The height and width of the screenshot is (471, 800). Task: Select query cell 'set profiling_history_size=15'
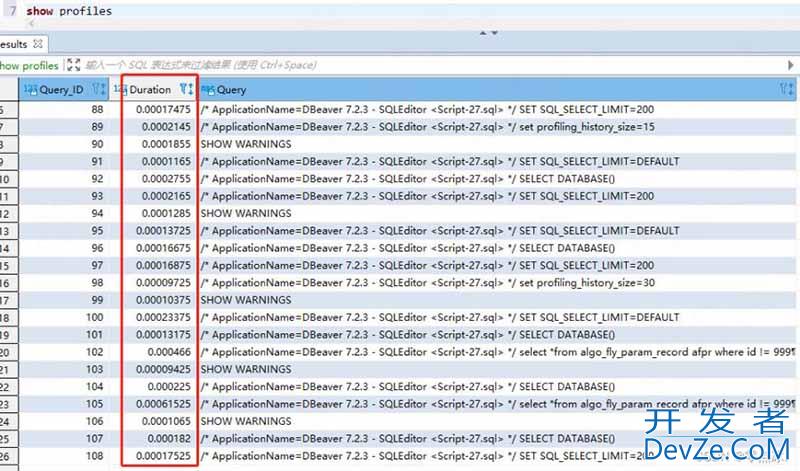tap(497, 127)
